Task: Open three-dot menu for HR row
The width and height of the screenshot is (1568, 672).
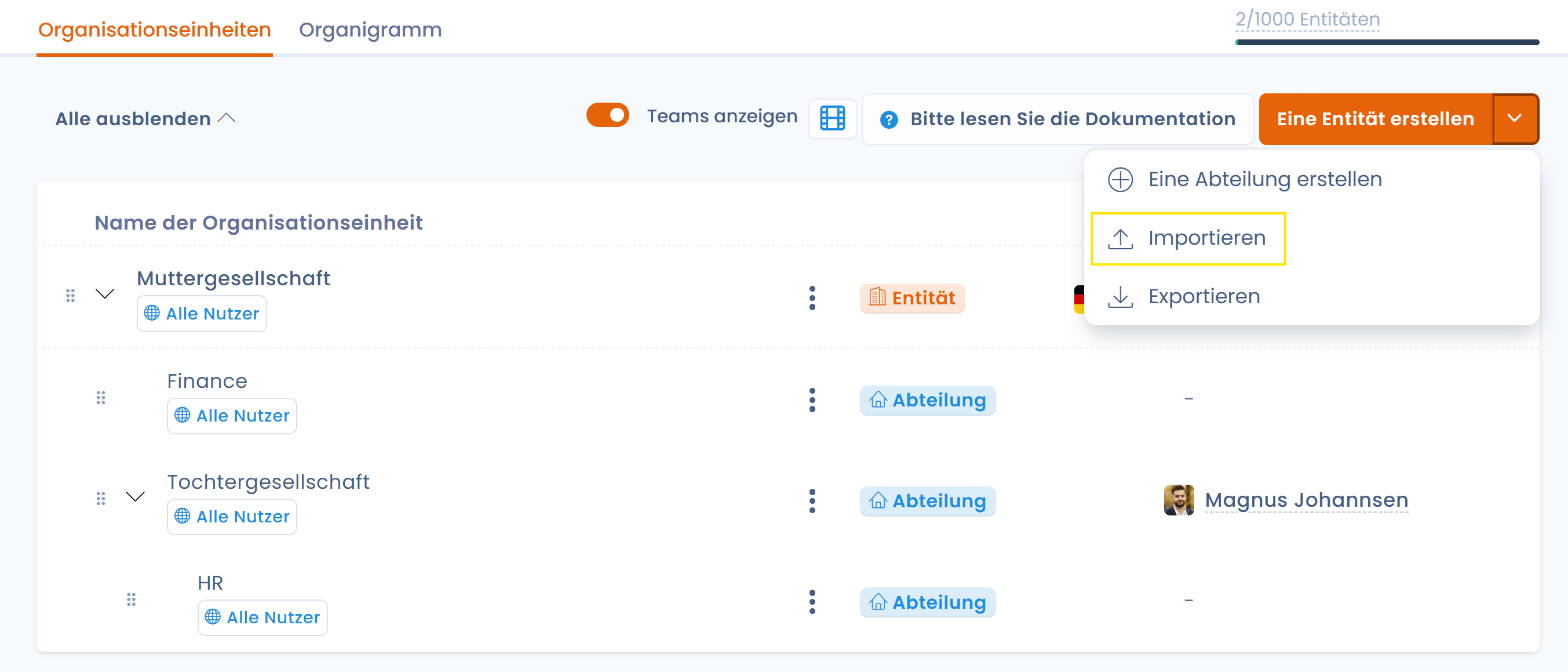Action: [812, 602]
